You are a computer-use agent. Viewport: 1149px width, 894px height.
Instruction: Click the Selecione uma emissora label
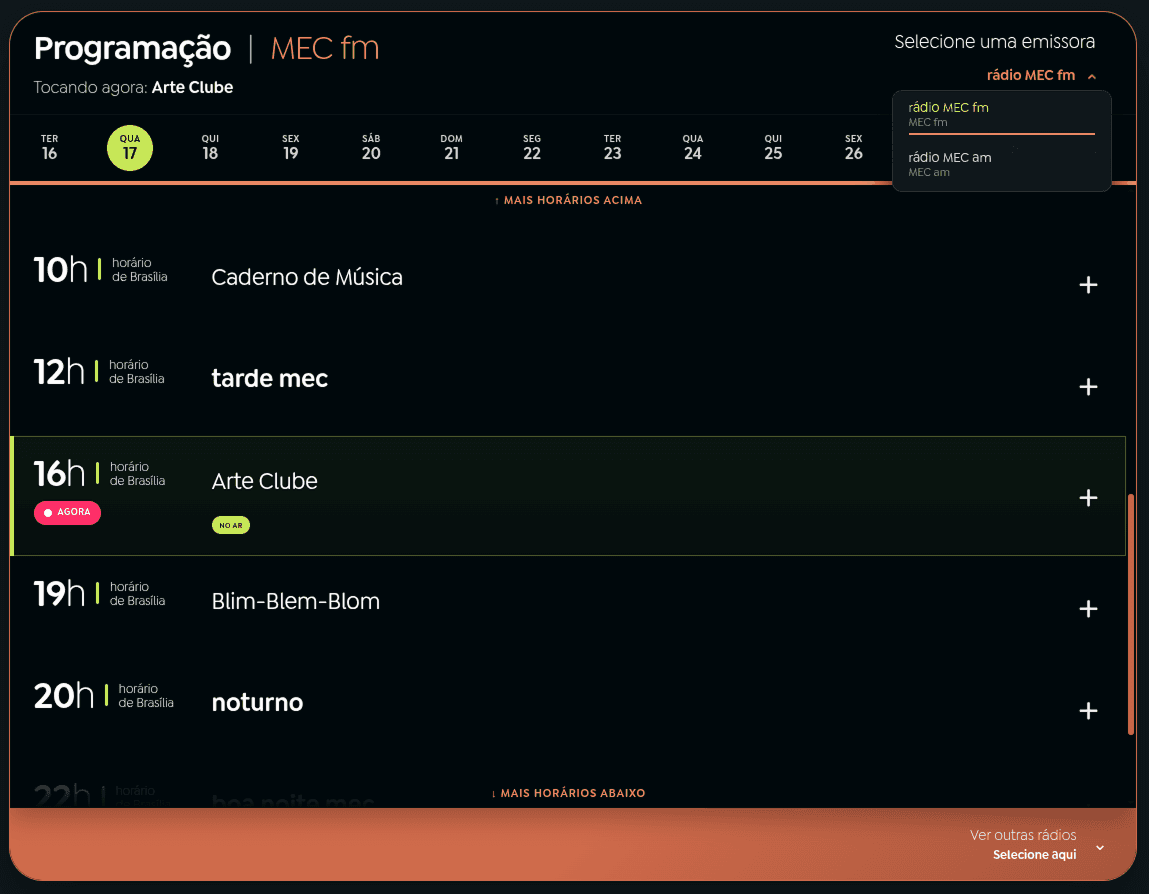[994, 42]
